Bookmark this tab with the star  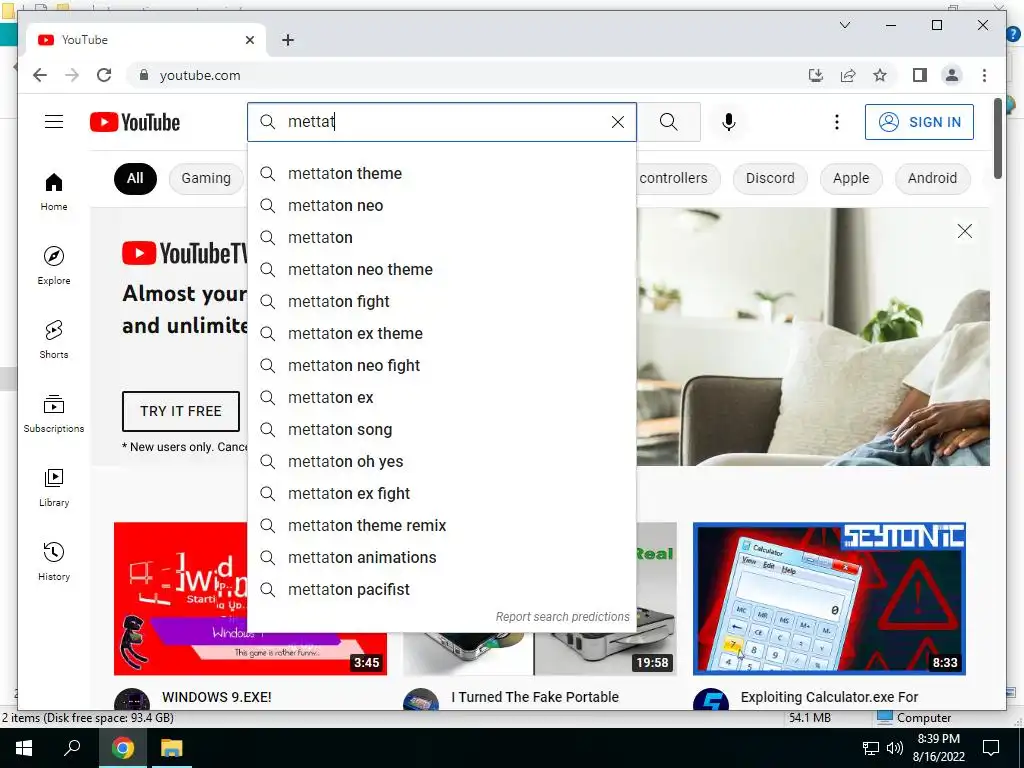click(x=880, y=75)
